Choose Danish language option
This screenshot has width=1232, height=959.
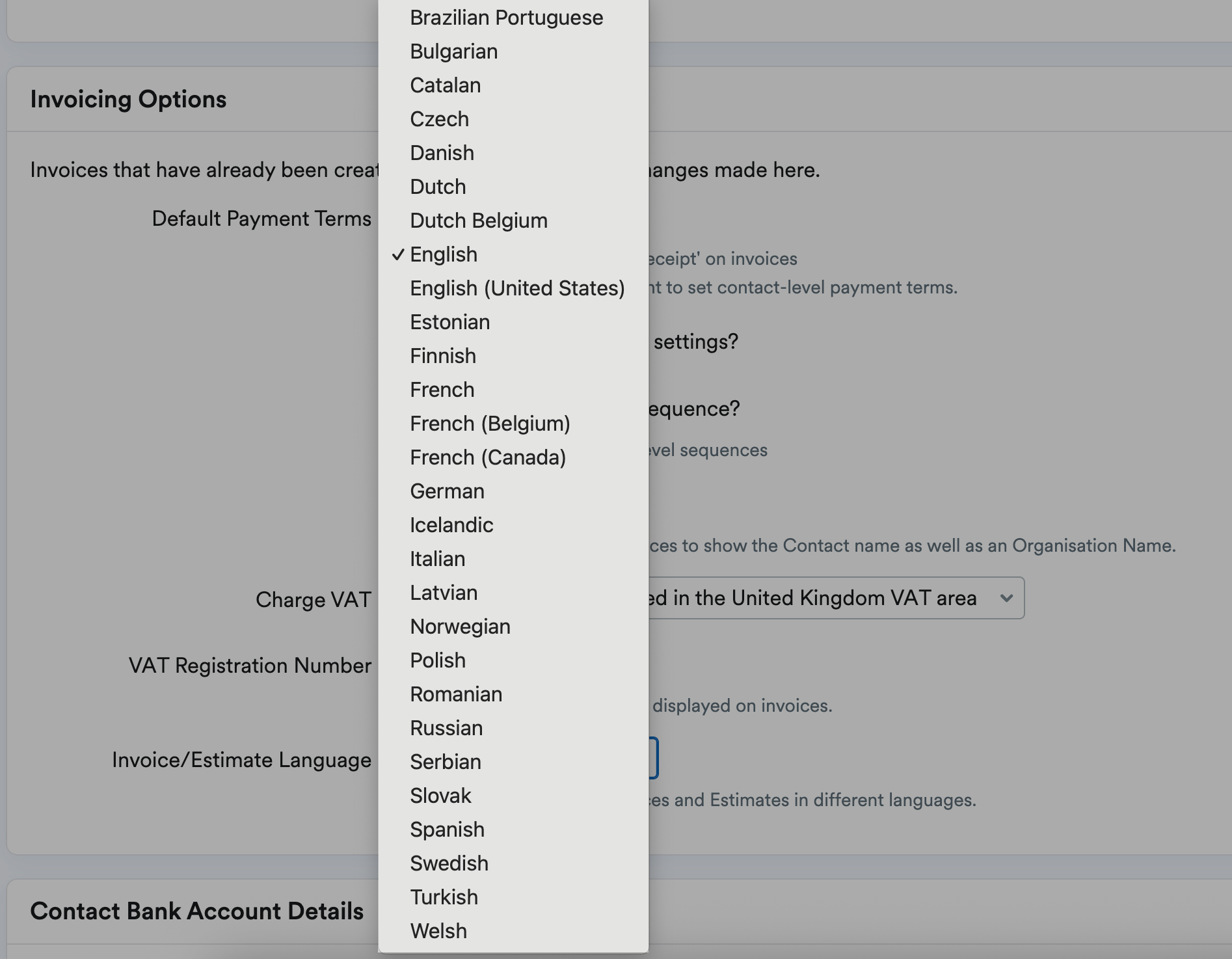513,153
